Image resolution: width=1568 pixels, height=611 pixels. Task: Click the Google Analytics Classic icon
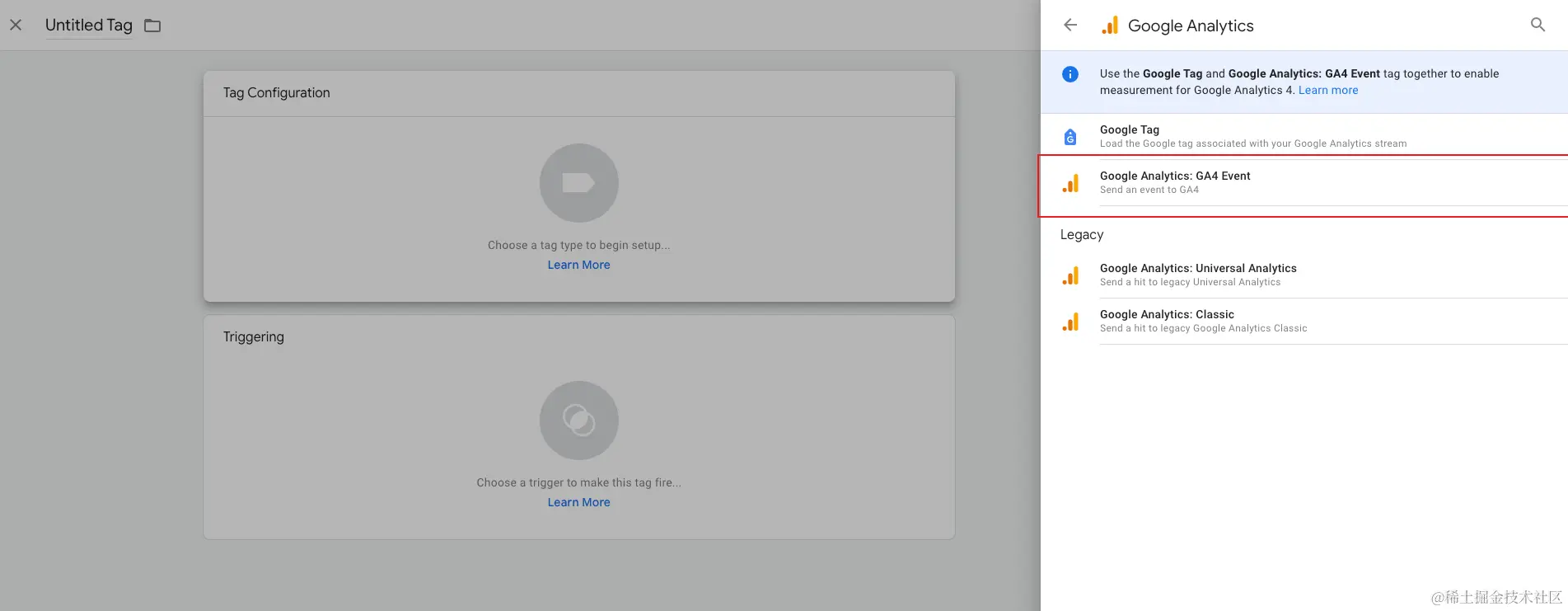point(1070,322)
